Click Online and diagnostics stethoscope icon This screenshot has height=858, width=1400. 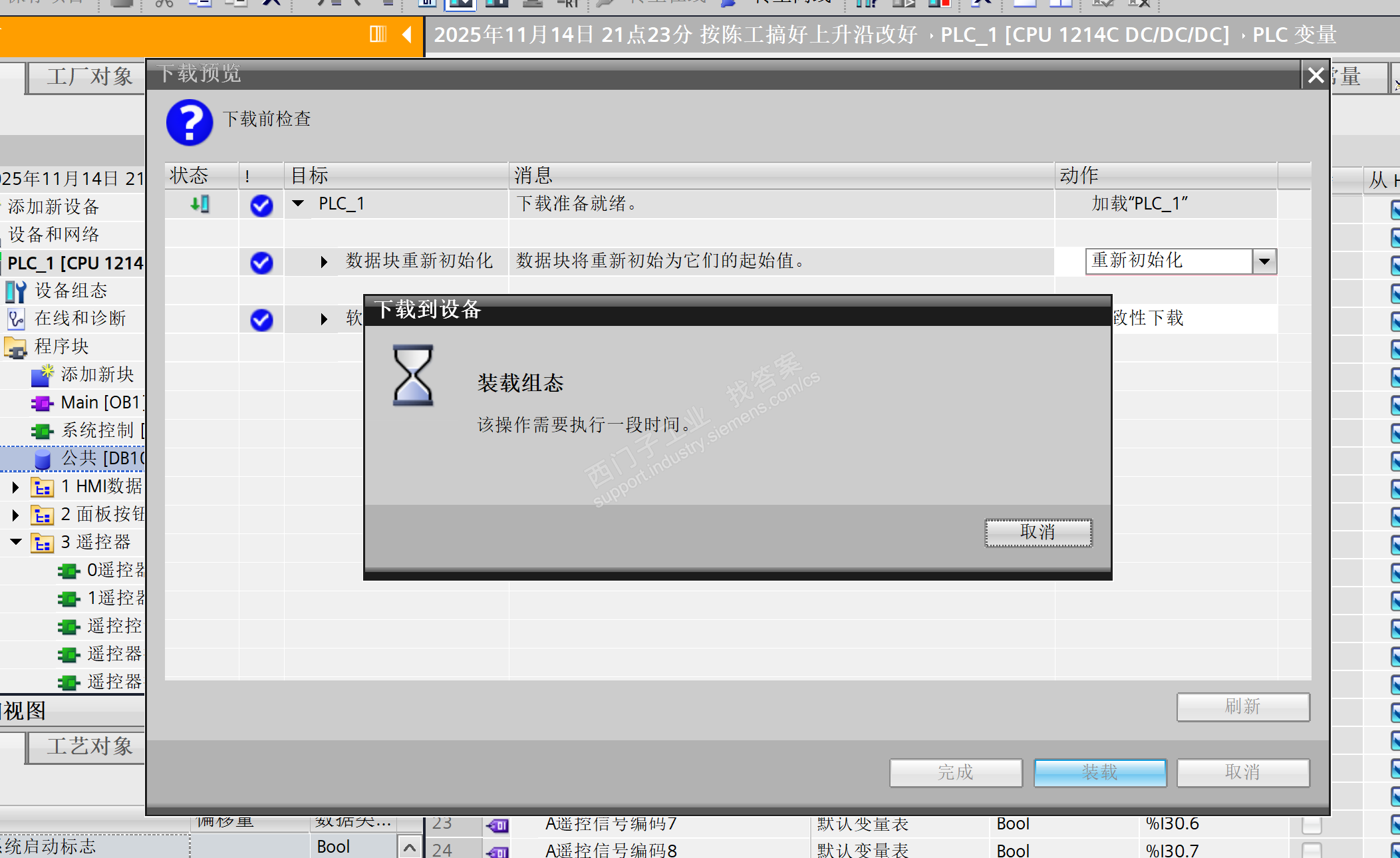point(15,319)
